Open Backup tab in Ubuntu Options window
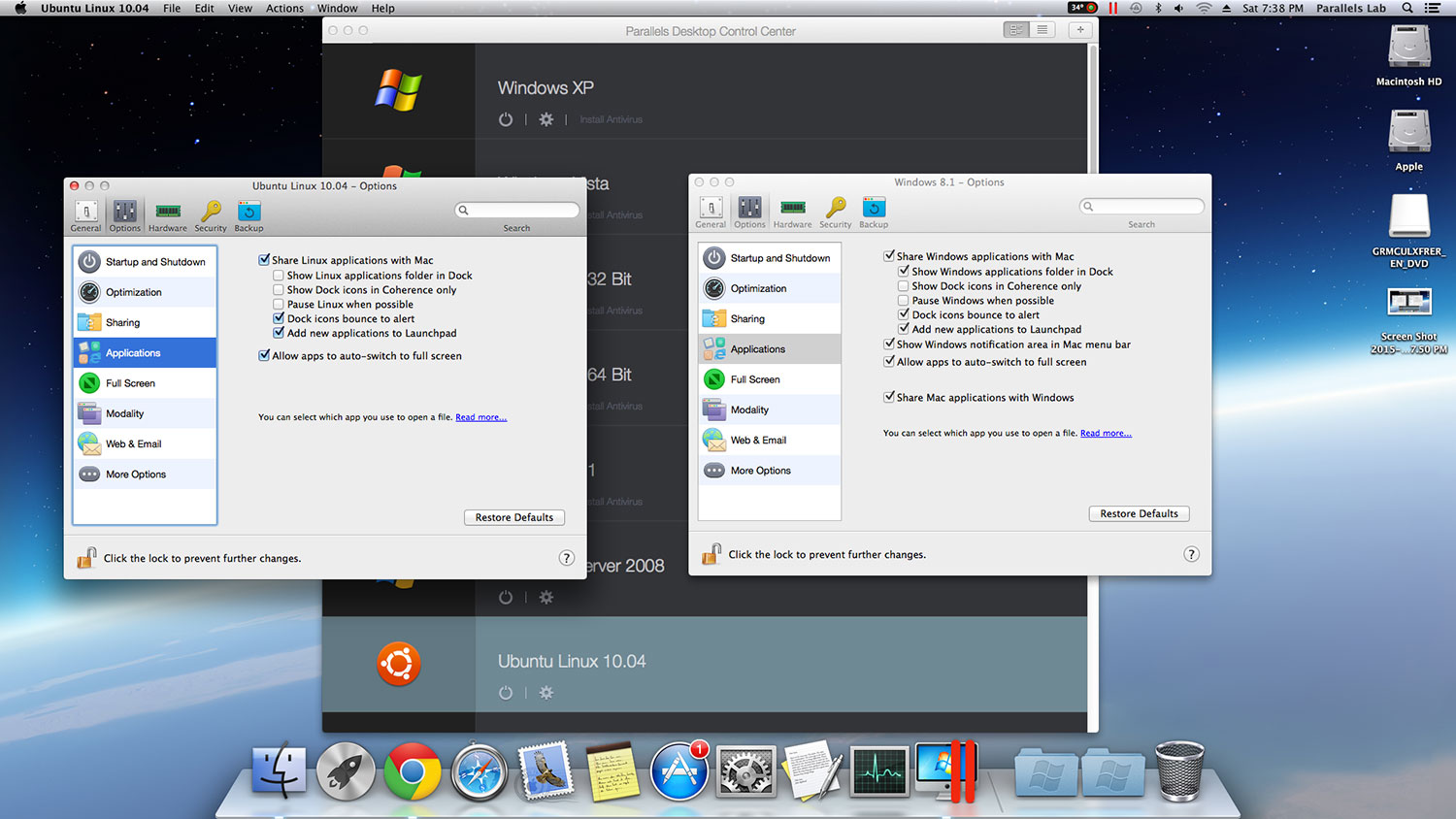This screenshot has width=1456, height=819. pos(248,215)
